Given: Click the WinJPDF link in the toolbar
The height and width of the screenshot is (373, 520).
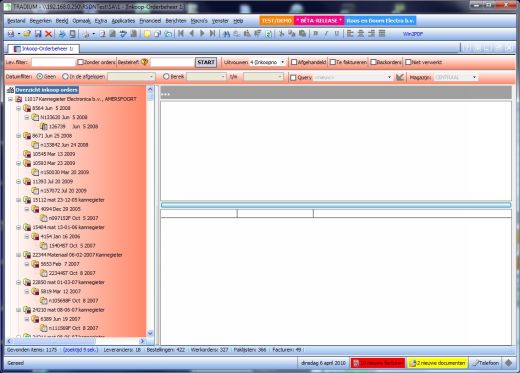Looking at the screenshot, I should (x=413, y=34).
